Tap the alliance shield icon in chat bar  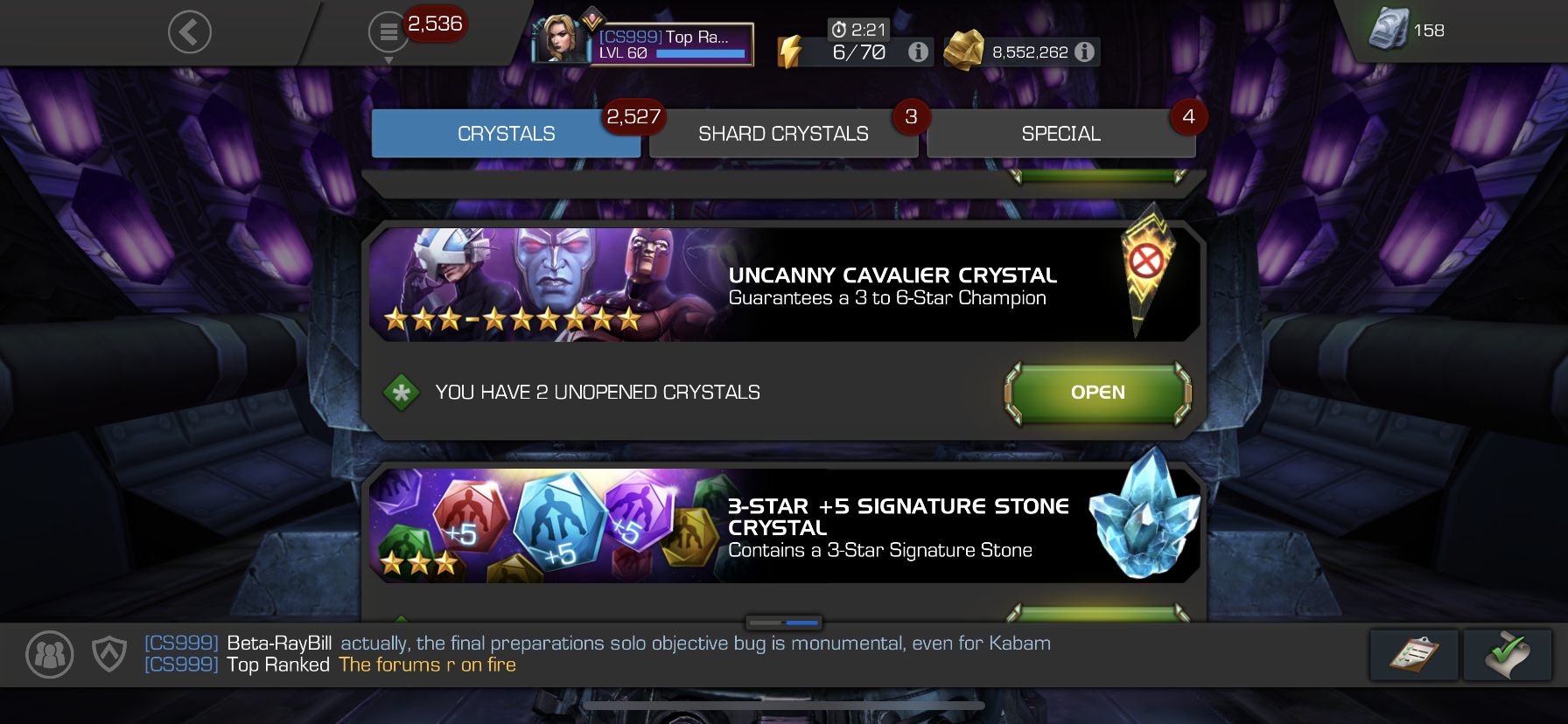click(x=109, y=654)
